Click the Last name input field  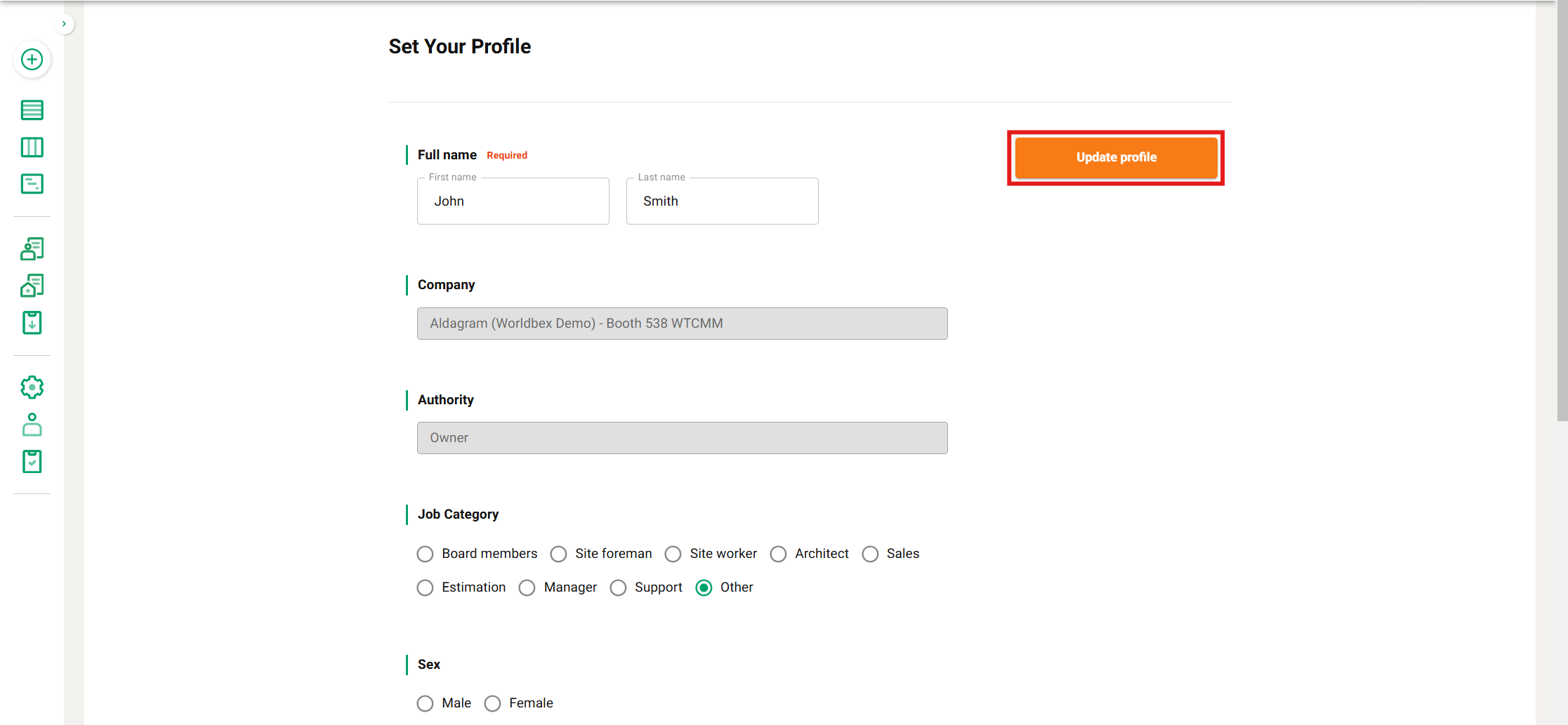722,201
